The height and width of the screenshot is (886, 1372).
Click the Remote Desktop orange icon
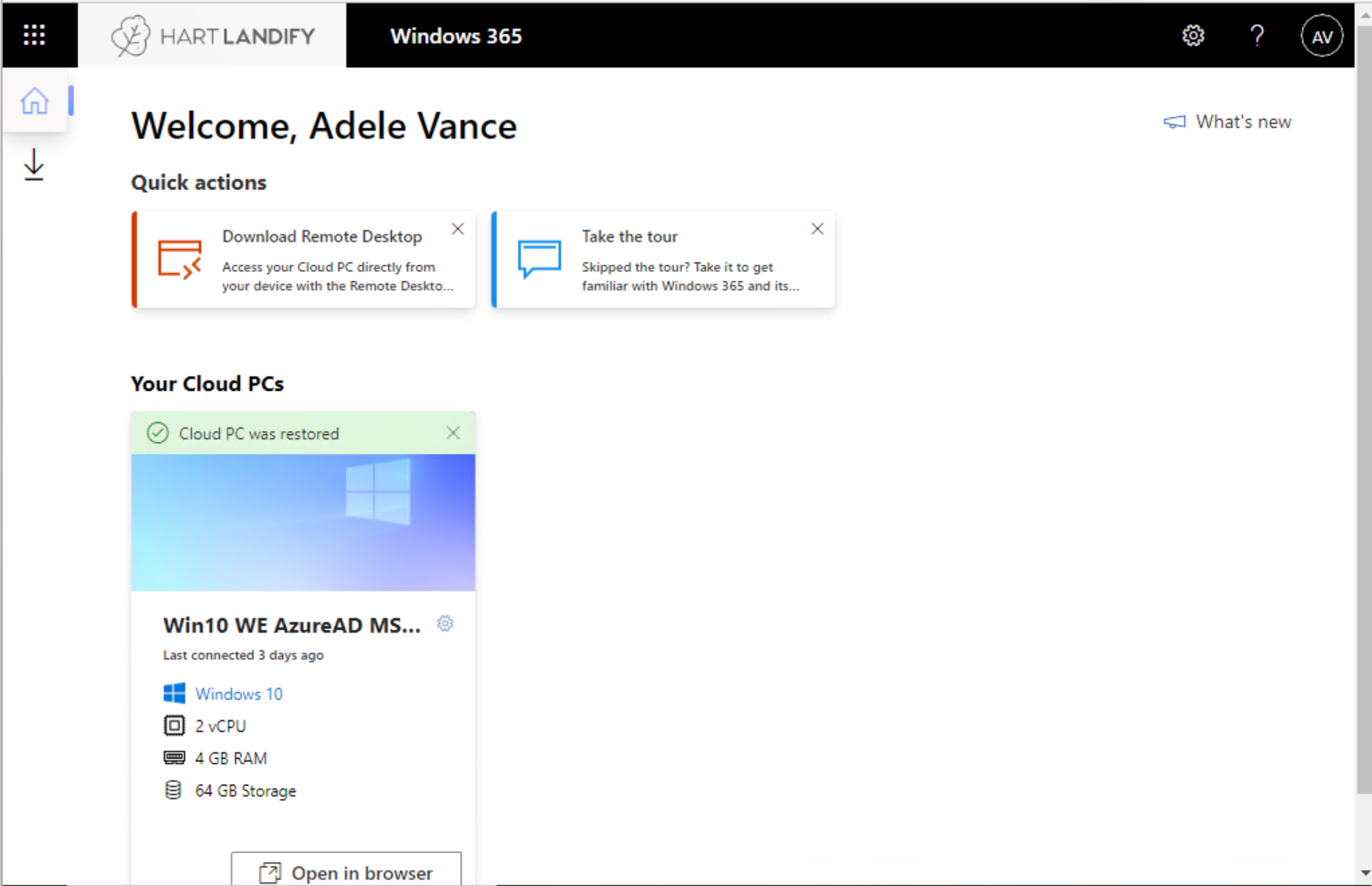point(180,260)
